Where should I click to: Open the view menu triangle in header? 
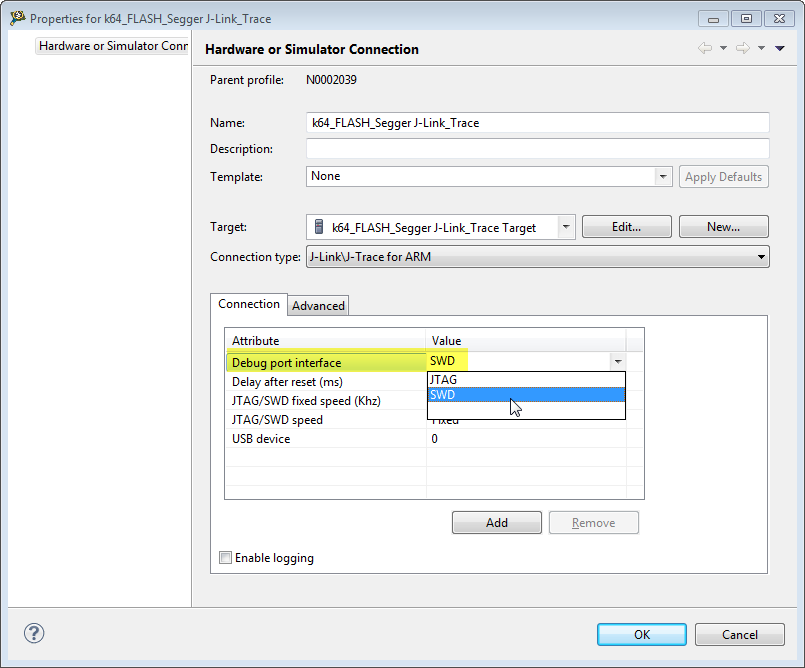pos(780,48)
